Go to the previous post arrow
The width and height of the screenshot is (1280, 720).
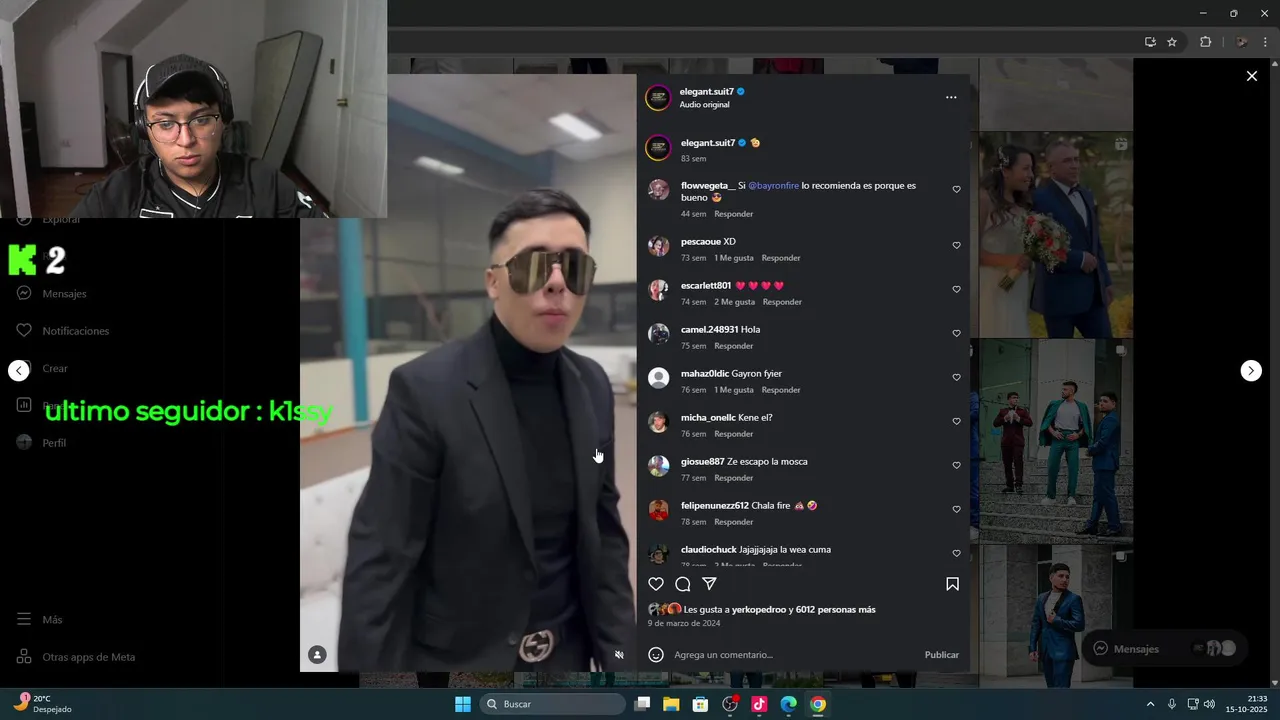point(19,370)
